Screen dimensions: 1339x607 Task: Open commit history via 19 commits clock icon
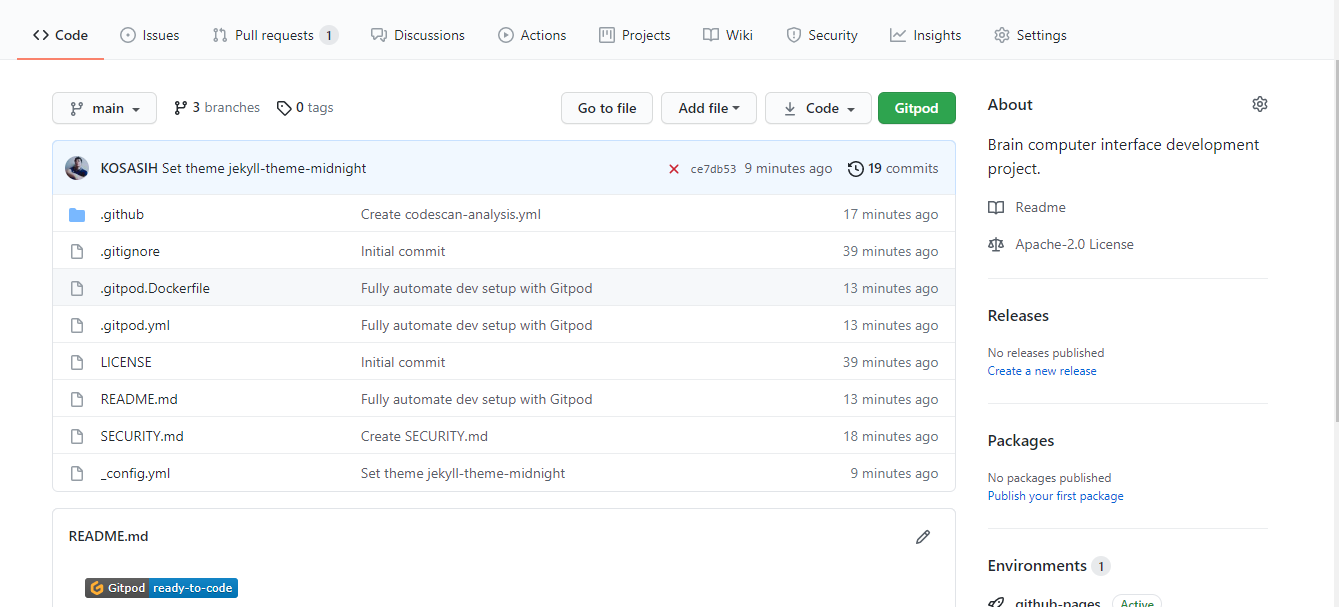(855, 169)
